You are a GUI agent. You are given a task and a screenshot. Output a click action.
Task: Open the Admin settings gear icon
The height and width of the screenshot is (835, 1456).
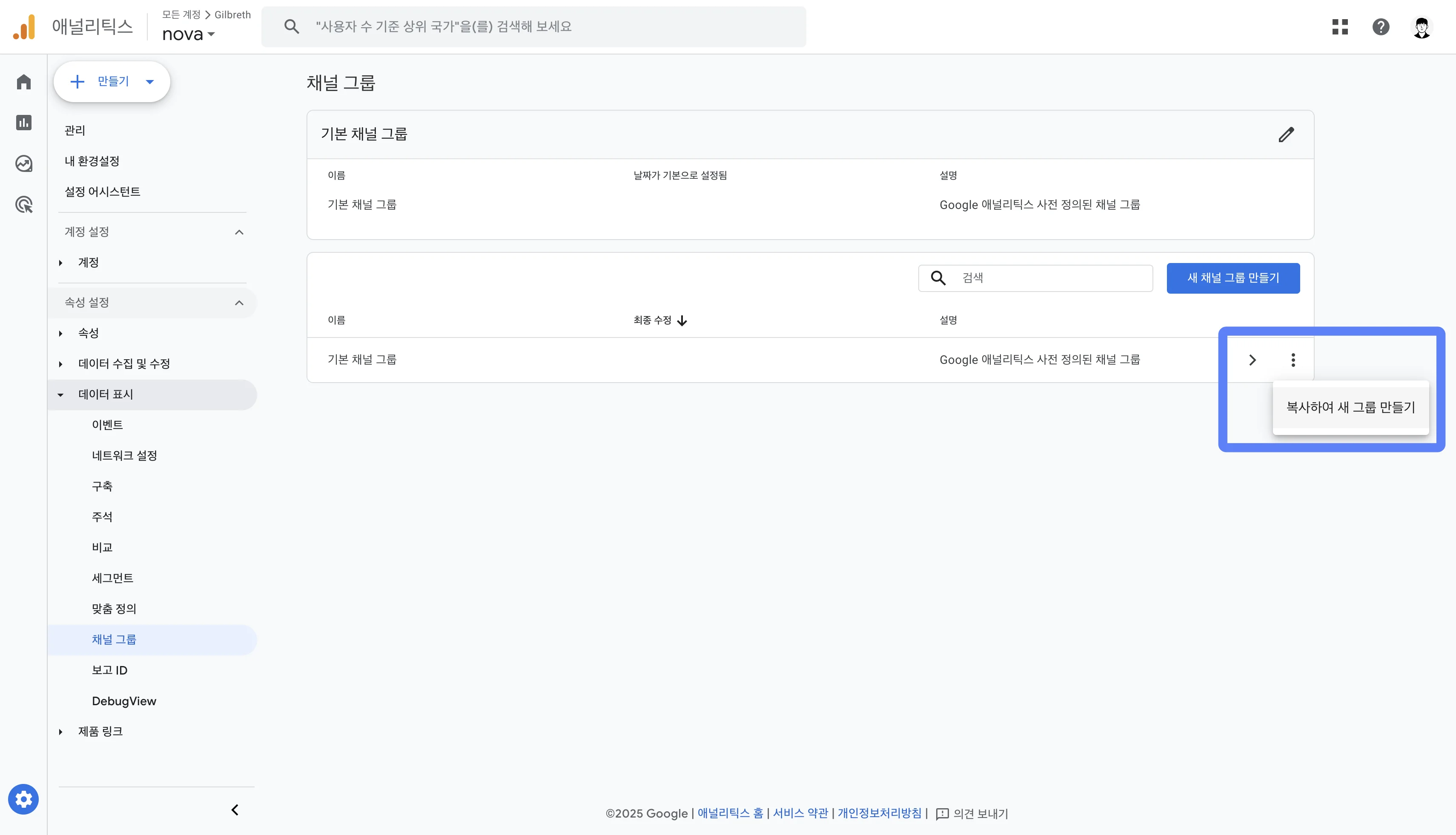point(23,798)
